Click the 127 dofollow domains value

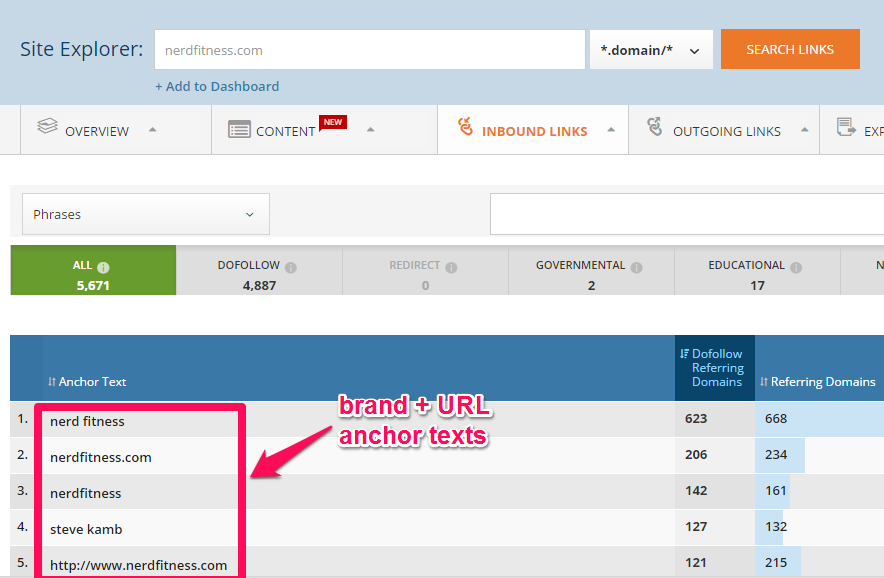point(696,527)
